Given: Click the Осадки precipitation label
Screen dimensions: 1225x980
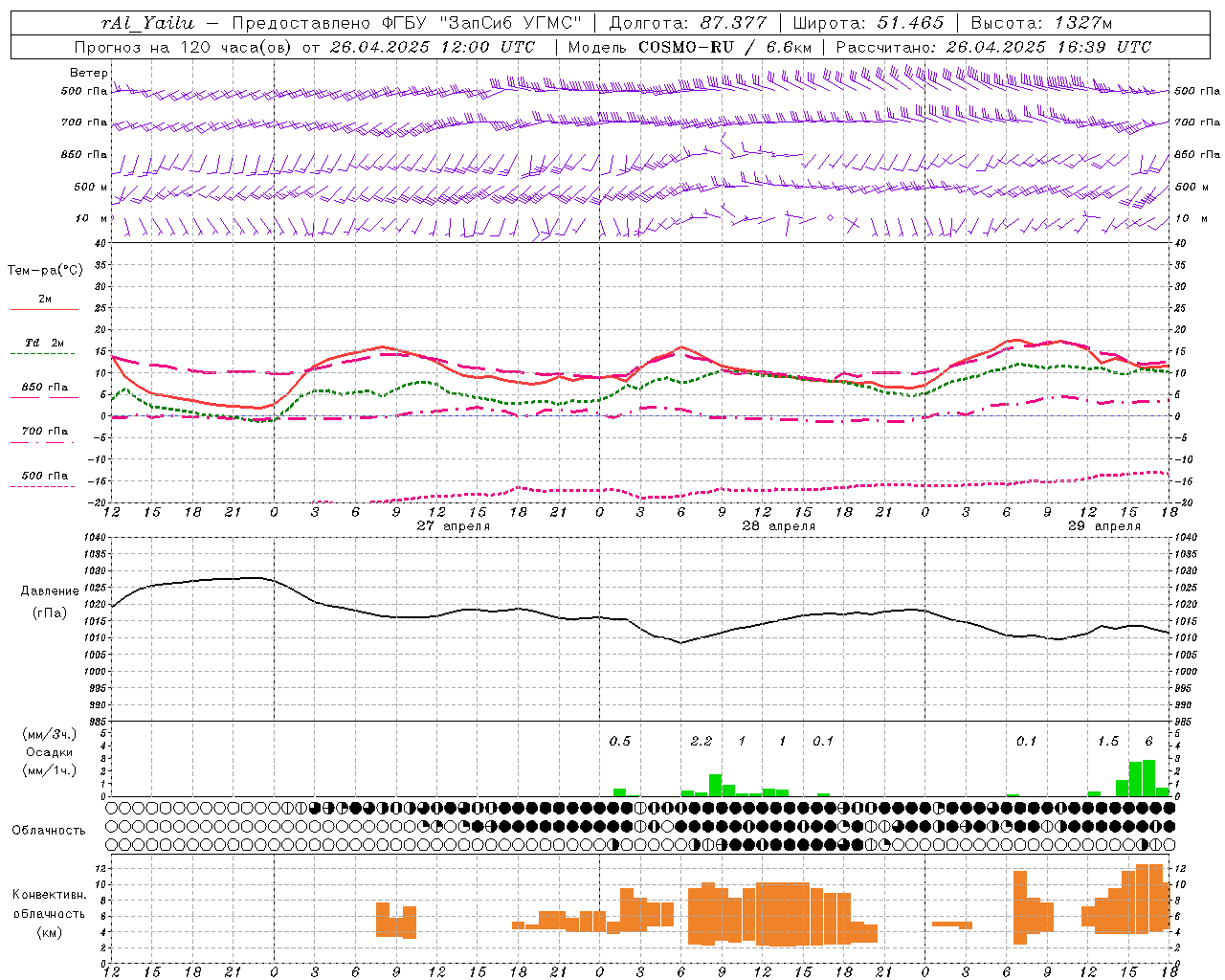Looking at the screenshot, I should [50, 752].
